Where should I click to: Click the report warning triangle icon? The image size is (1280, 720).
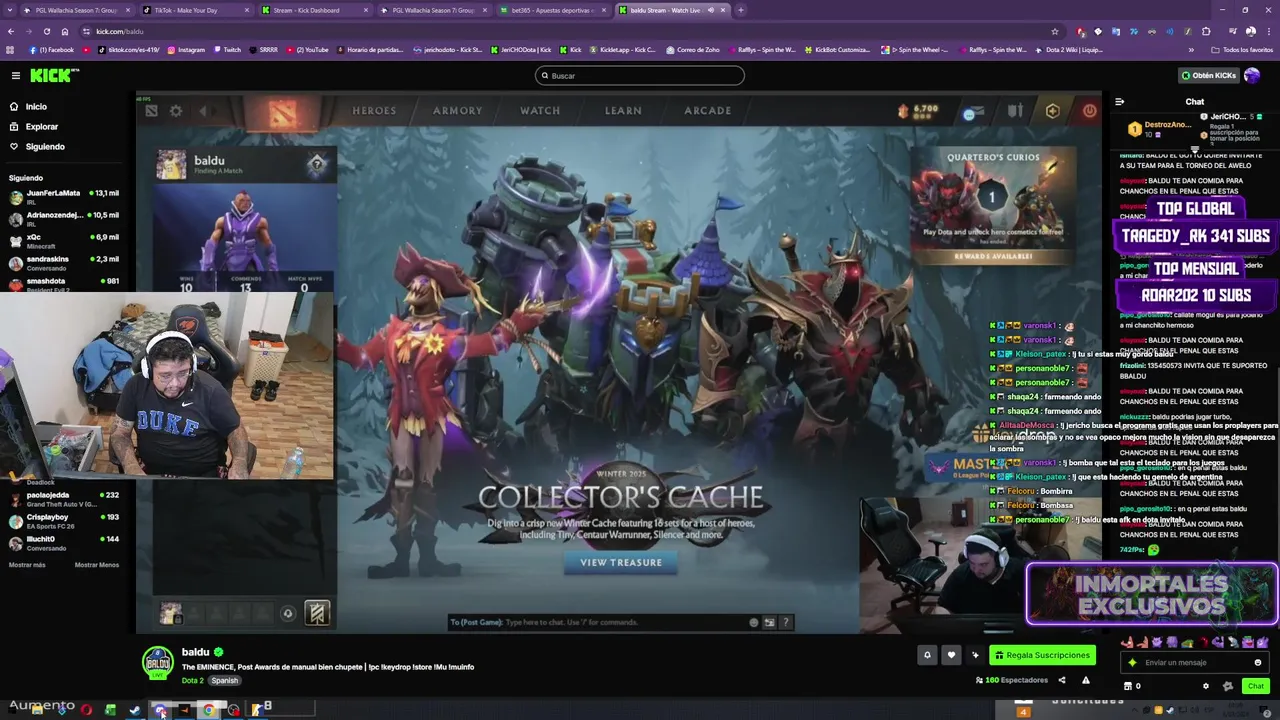(x=1086, y=680)
